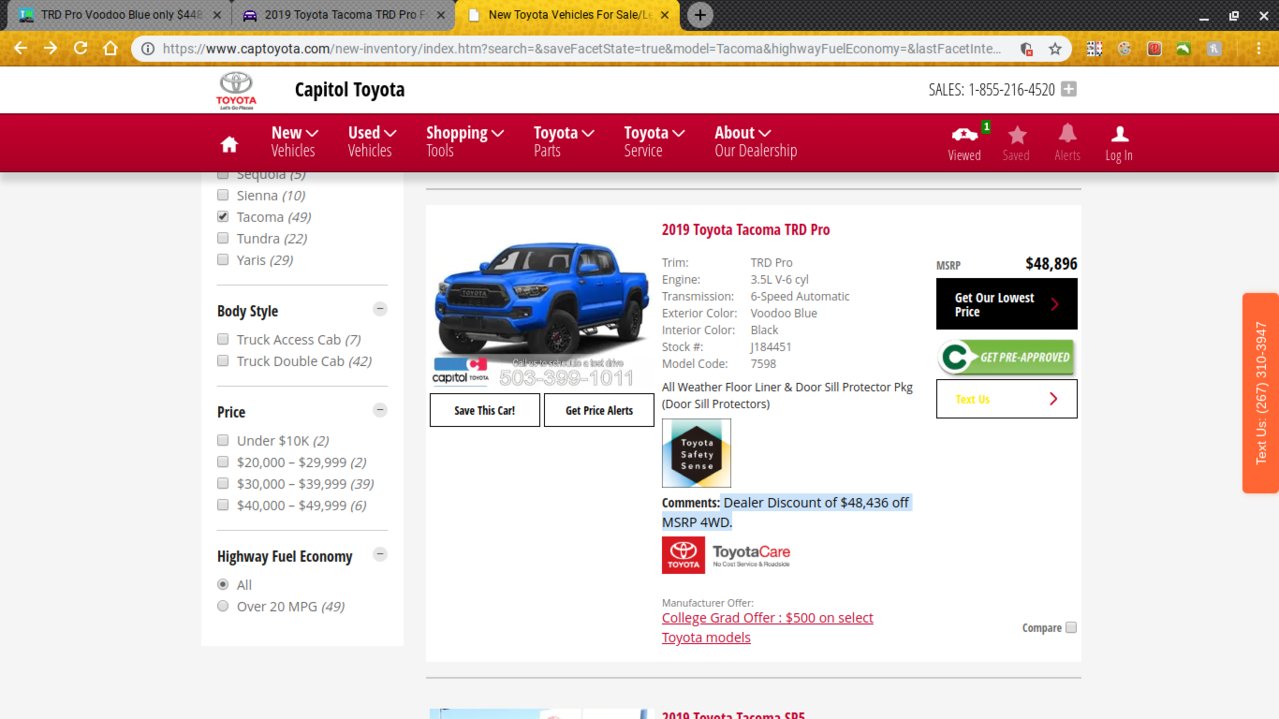Collapse the Body Style filter section
Viewport: 1279px width, 719px height.
coord(380,309)
